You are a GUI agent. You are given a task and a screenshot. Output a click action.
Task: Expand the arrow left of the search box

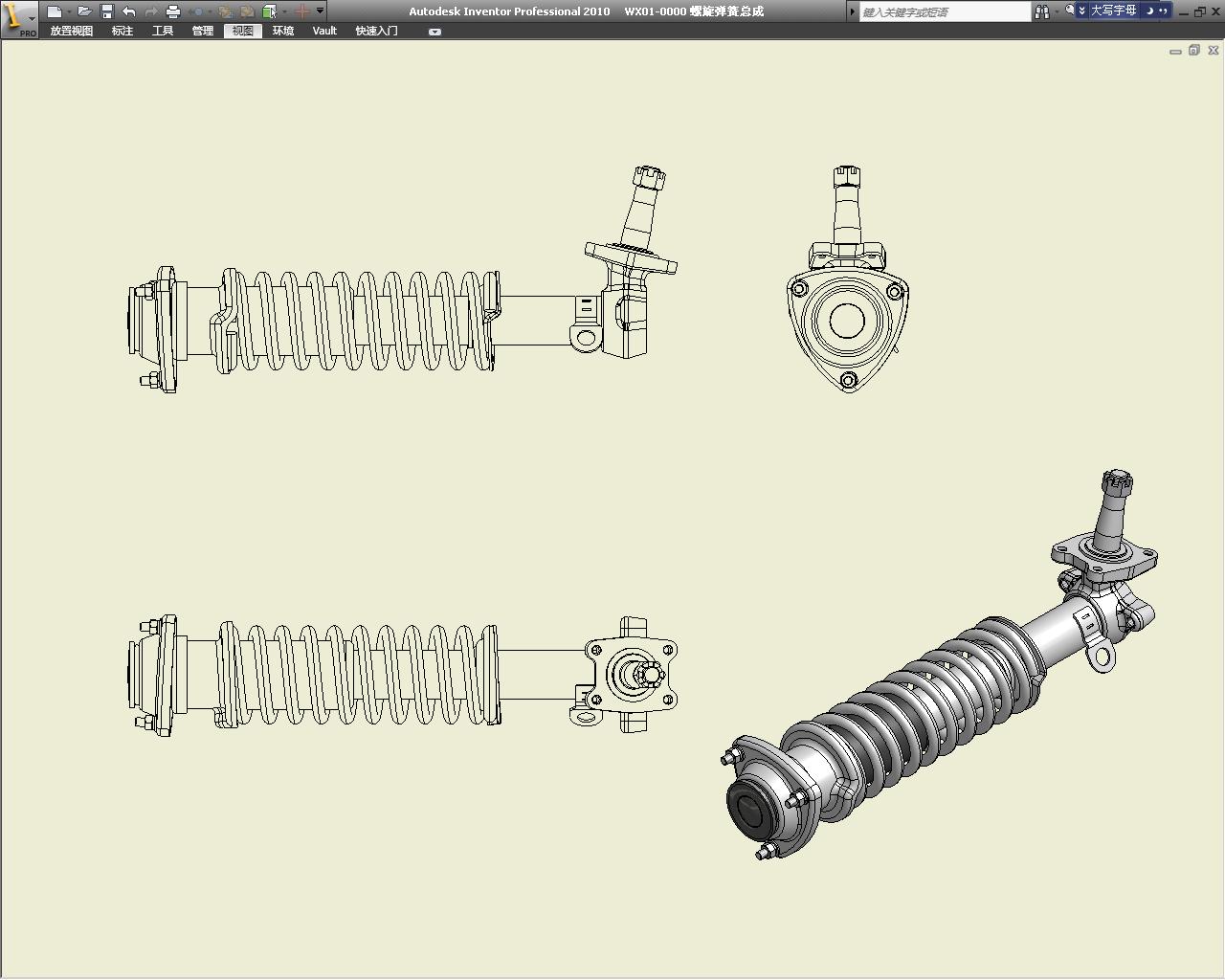click(x=852, y=11)
